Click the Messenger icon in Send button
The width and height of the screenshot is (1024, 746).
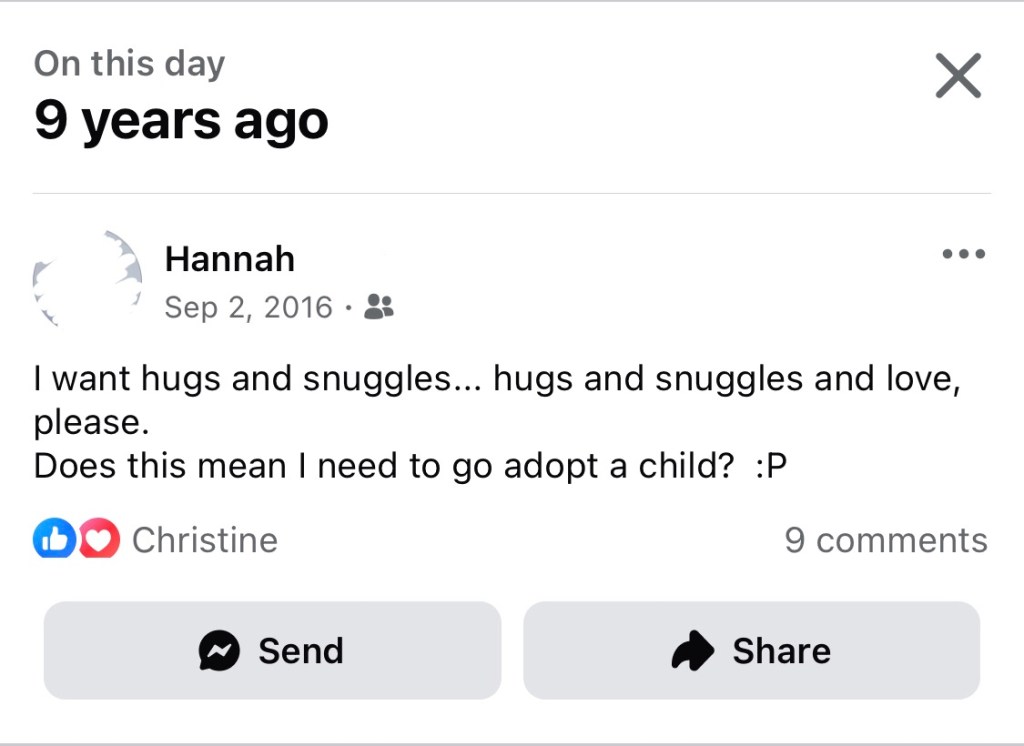pos(220,651)
